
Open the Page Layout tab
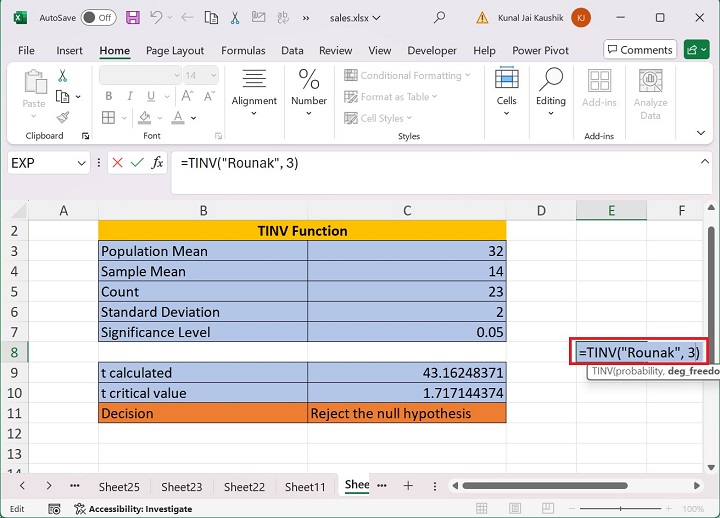[175, 50]
